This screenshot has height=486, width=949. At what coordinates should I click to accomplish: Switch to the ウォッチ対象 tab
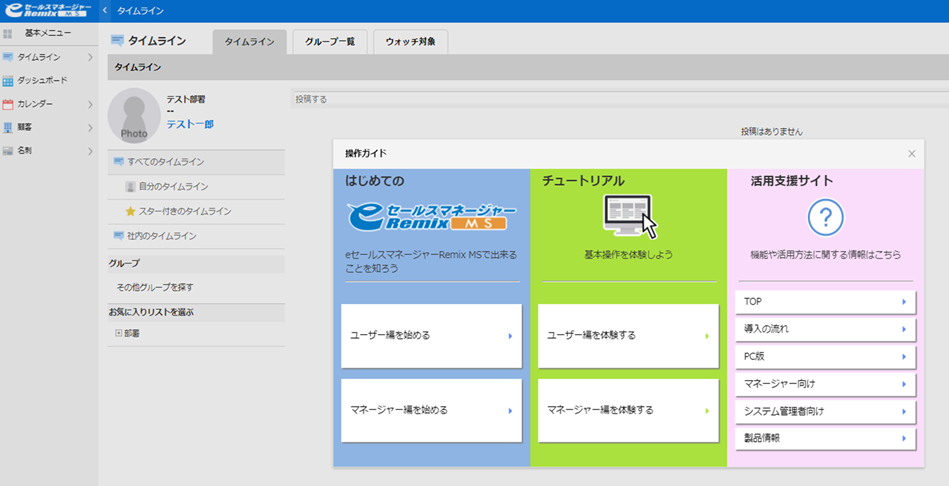click(x=410, y=42)
